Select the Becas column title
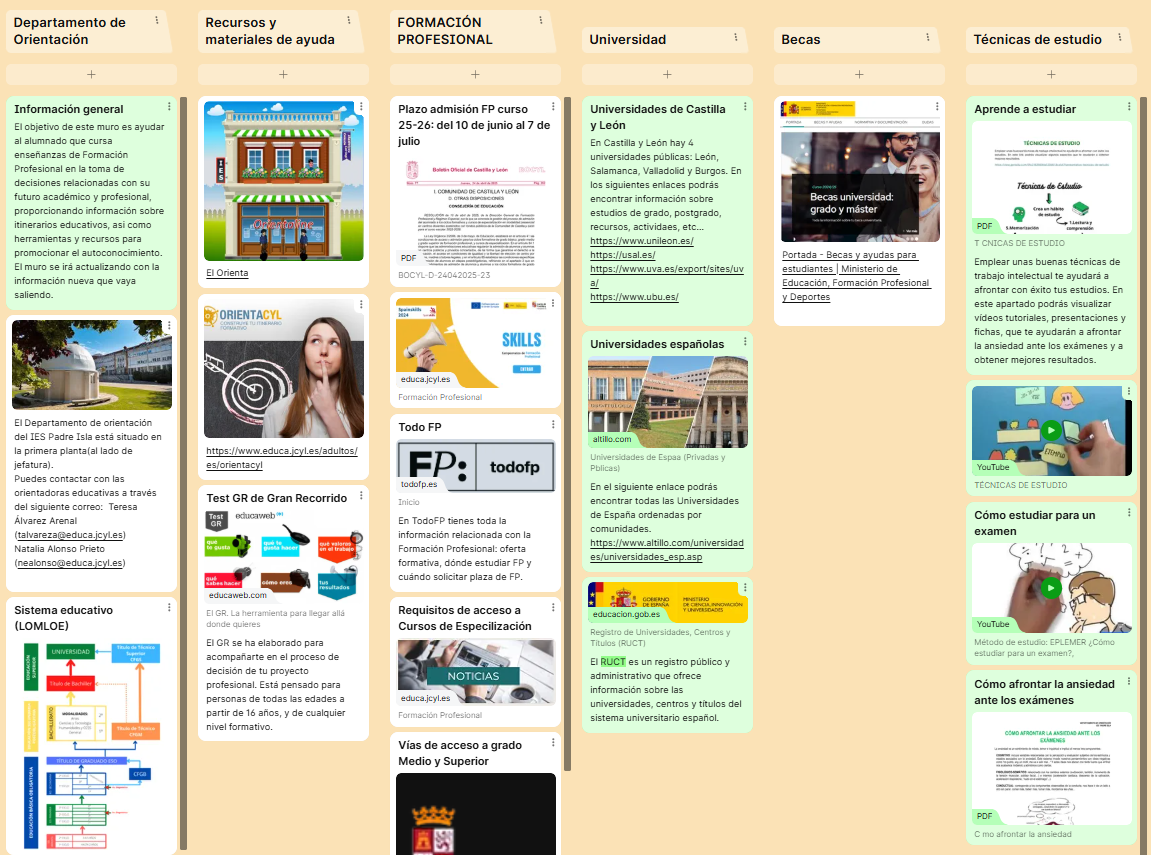The image size is (1151, 855). tap(800, 40)
